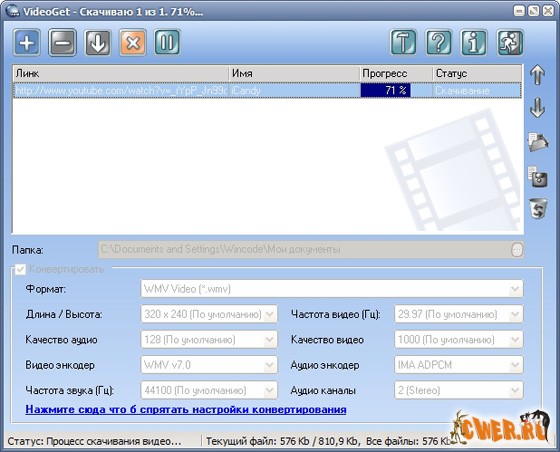Expand Аудио энкодер dropdown IMA ADPCM
Screen dimensions: 560x452
[459, 365]
